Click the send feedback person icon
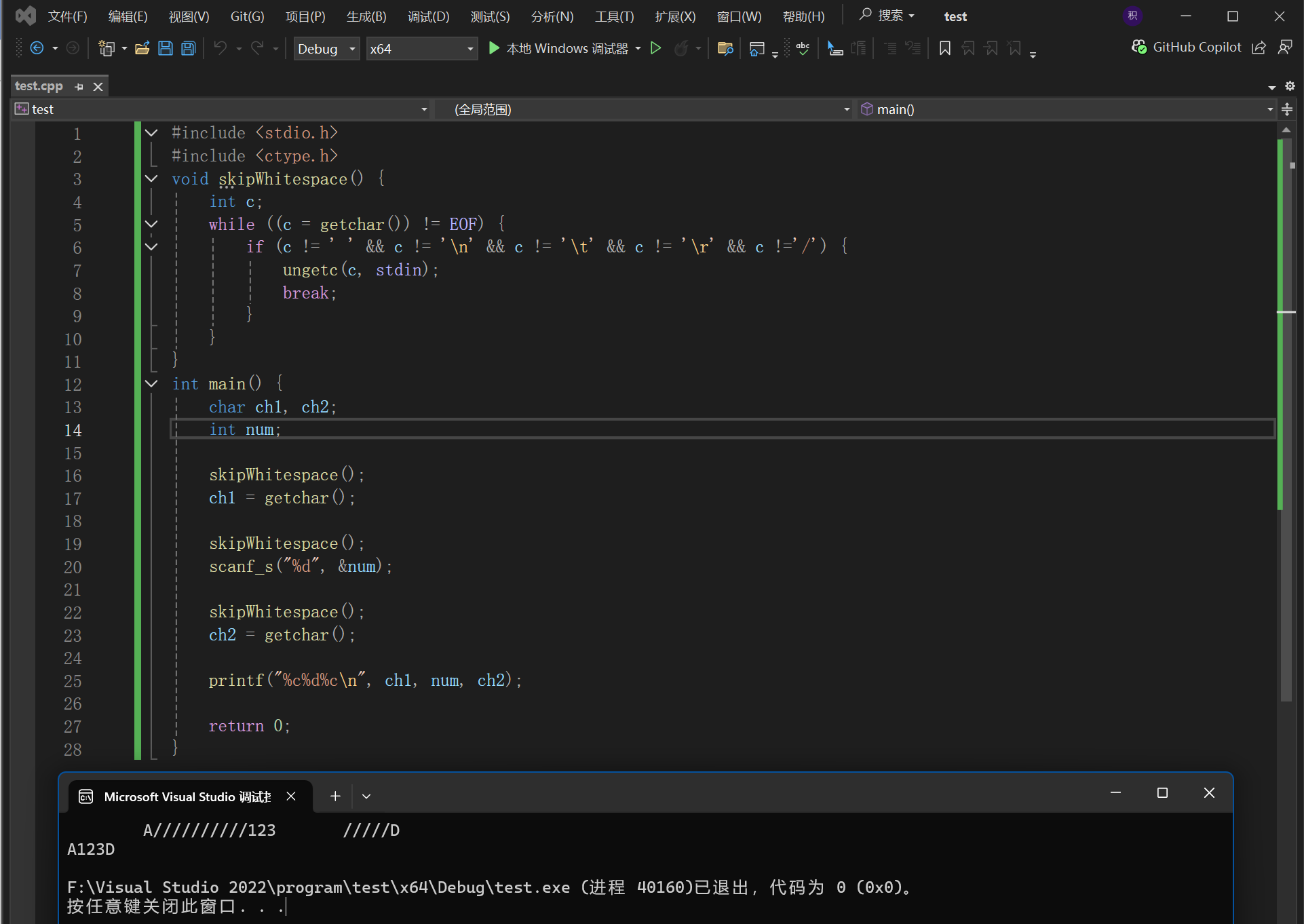 [1284, 47]
